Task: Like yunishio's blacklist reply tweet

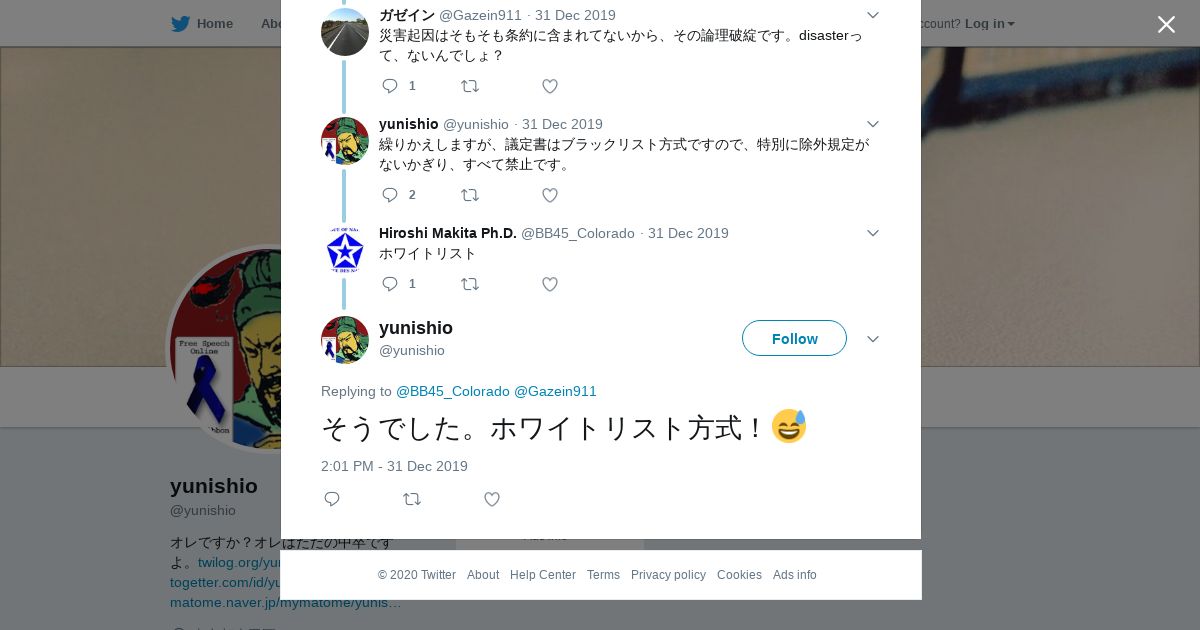Action: pyautogui.click(x=549, y=195)
